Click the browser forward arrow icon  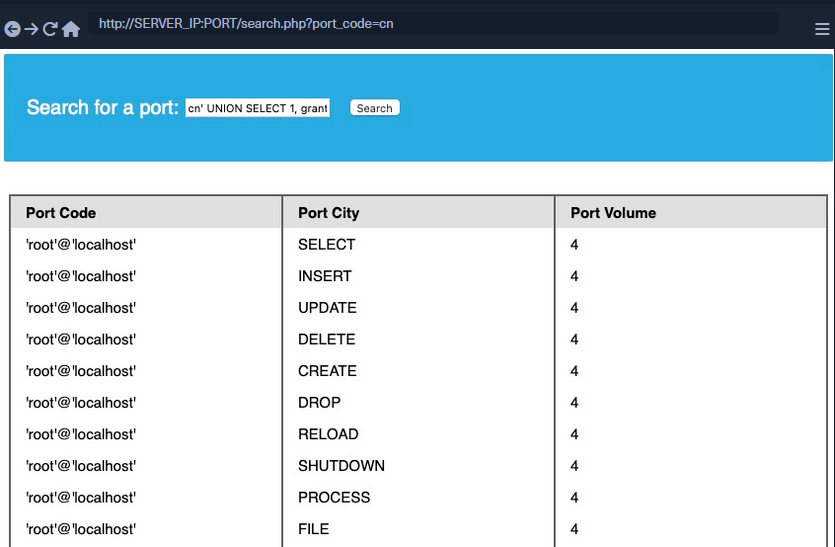click(31, 30)
